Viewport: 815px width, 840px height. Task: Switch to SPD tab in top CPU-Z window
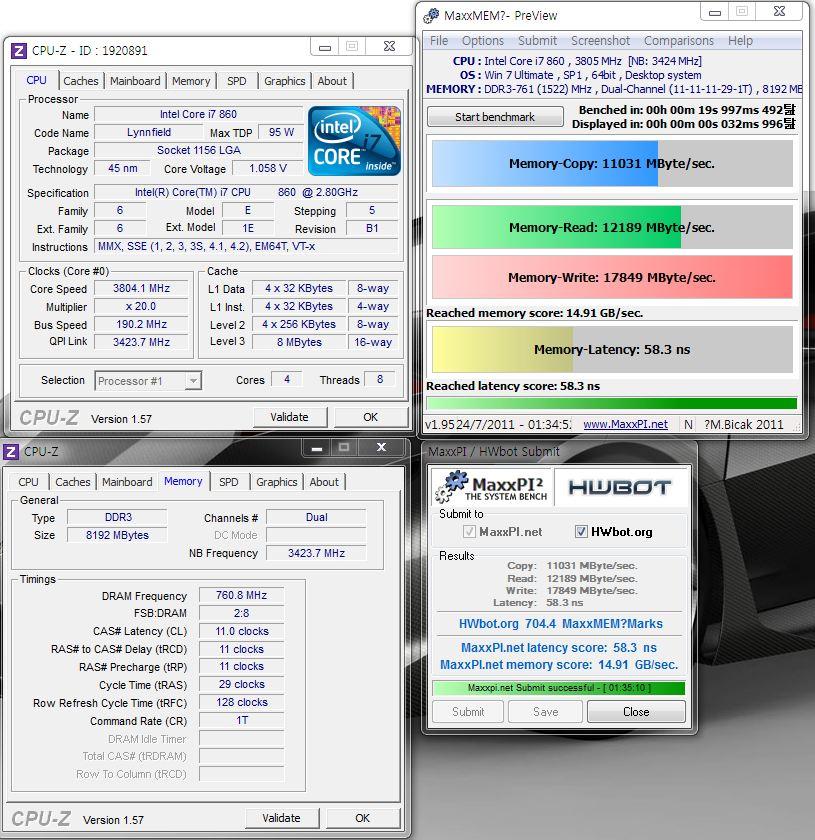(x=237, y=81)
